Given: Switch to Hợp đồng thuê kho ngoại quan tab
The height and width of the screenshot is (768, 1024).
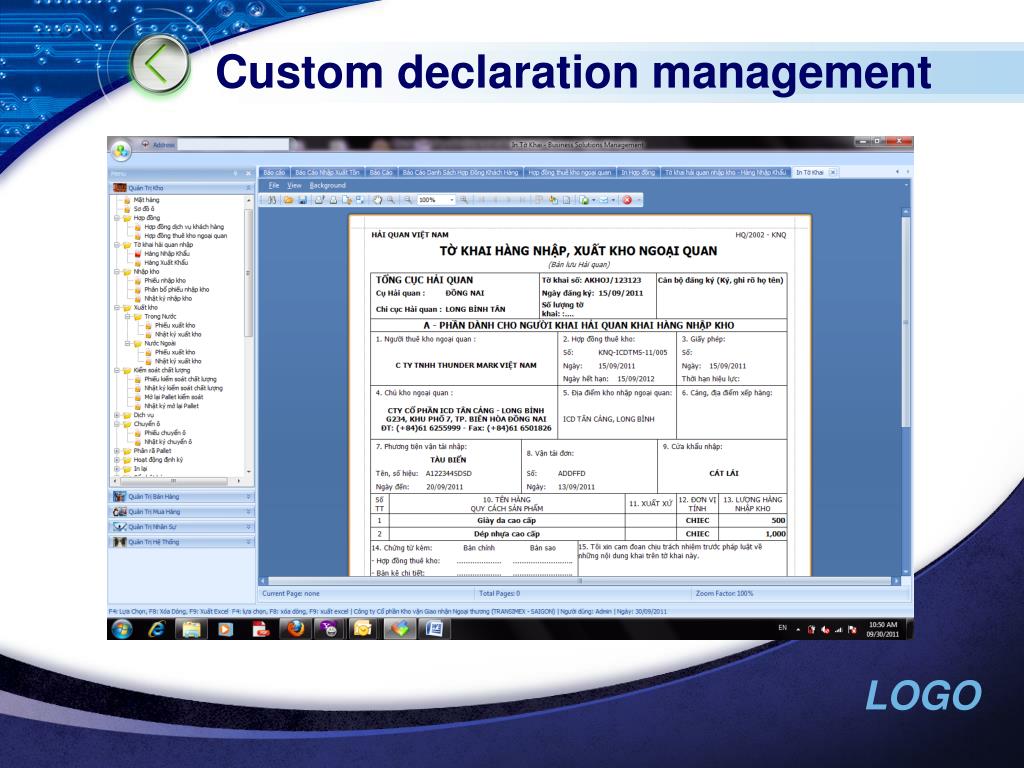Looking at the screenshot, I should tap(569, 172).
